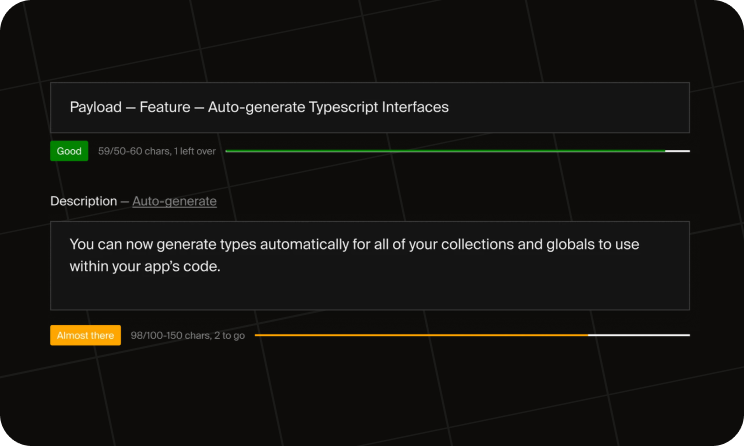Click the Description label
The width and height of the screenshot is (744, 446).
click(x=84, y=201)
